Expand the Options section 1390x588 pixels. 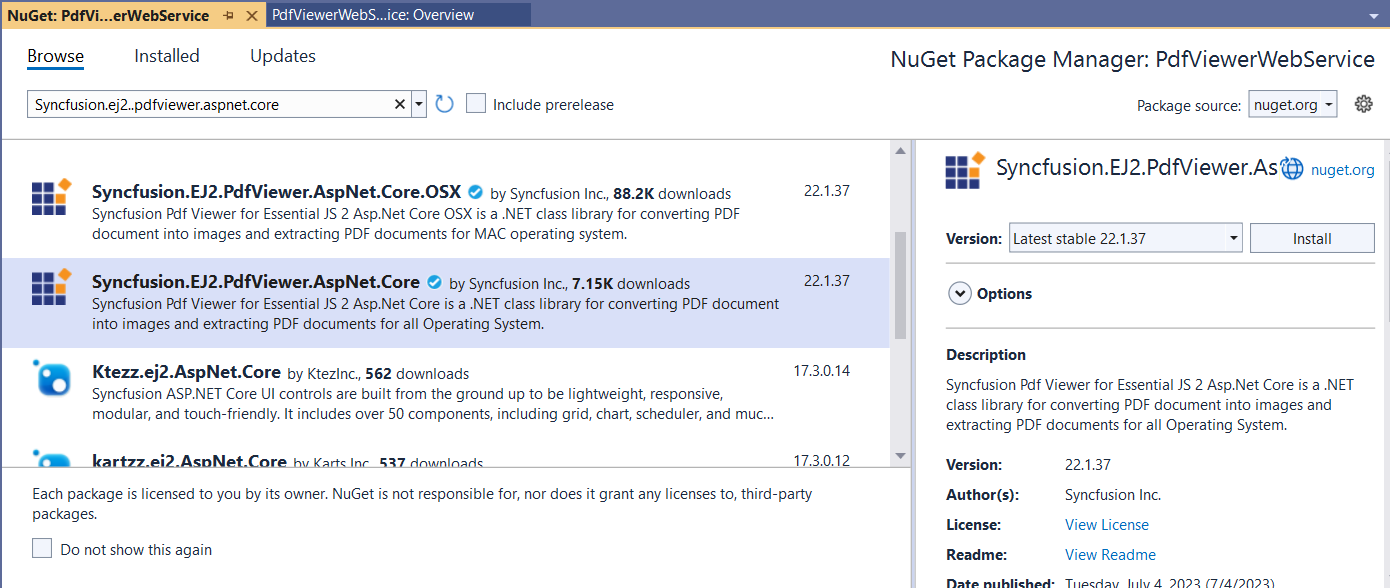pyautogui.click(x=959, y=293)
